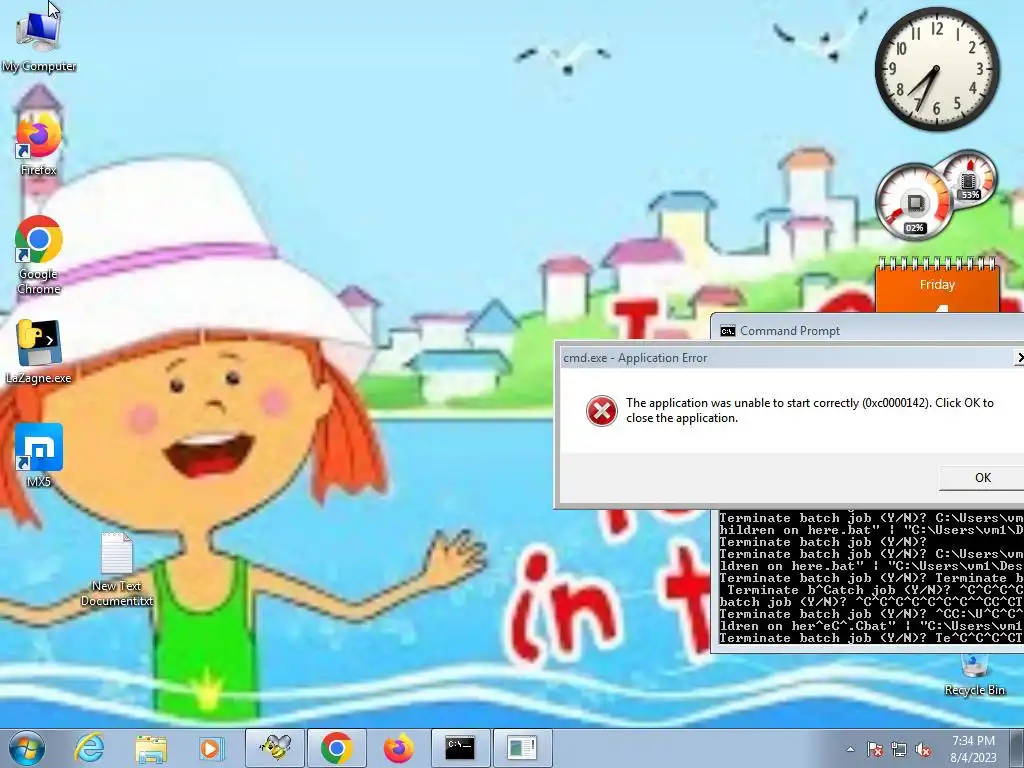Click the Friday calendar gadget
The image size is (1024, 768).
click(x=936, y=287)
